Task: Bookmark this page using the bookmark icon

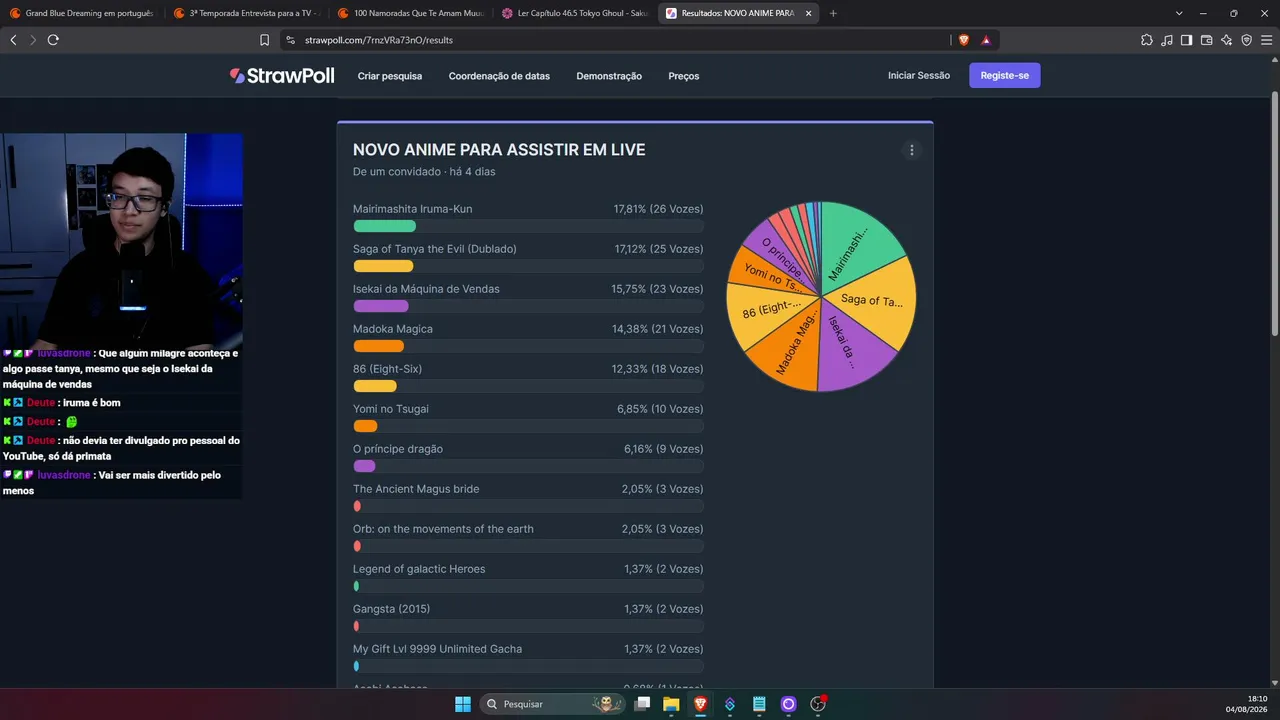Action: coord(264,40)
